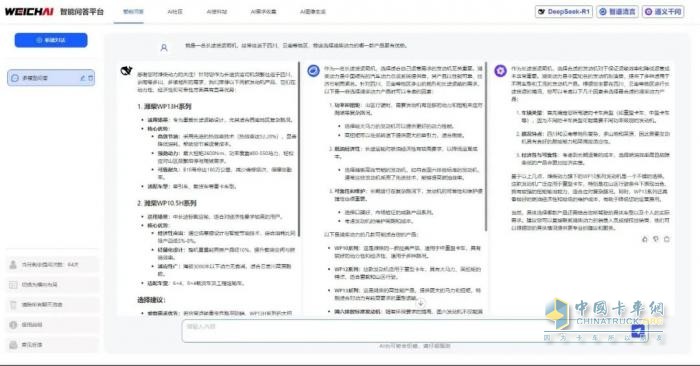Click the purple Tongyi icon in third answer column

click(x=500, y=71)
